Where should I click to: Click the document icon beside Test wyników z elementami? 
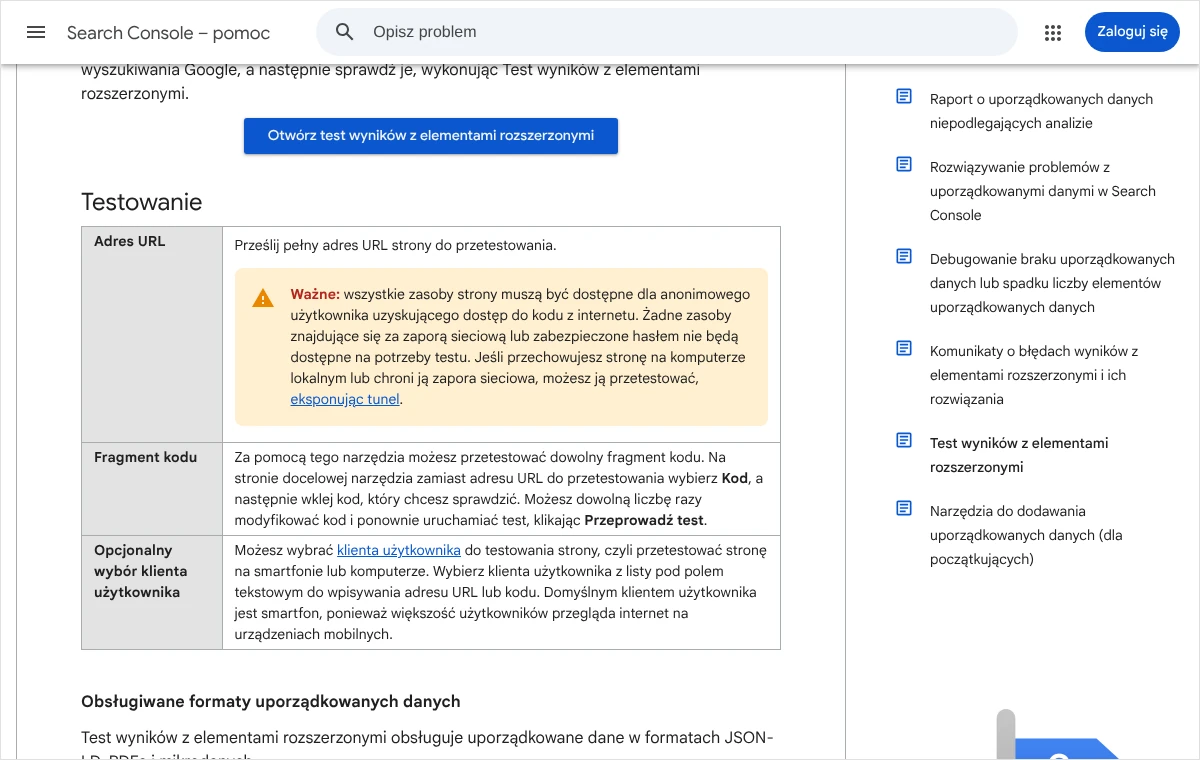pyautogui.click(x=904, y=440)
